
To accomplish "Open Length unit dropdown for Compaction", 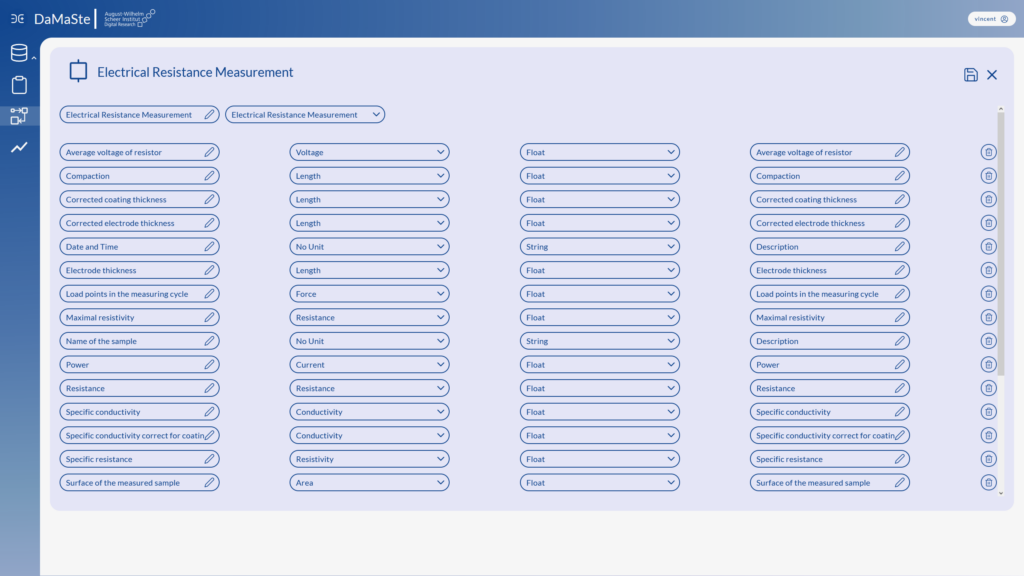I will (x=370, y=176).
